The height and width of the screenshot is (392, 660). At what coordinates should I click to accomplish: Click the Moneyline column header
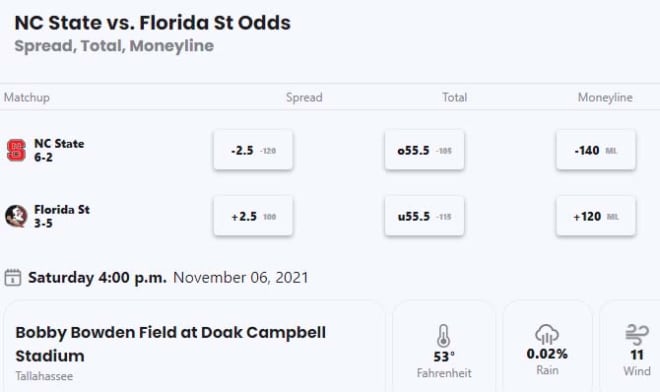click(605, 97)
